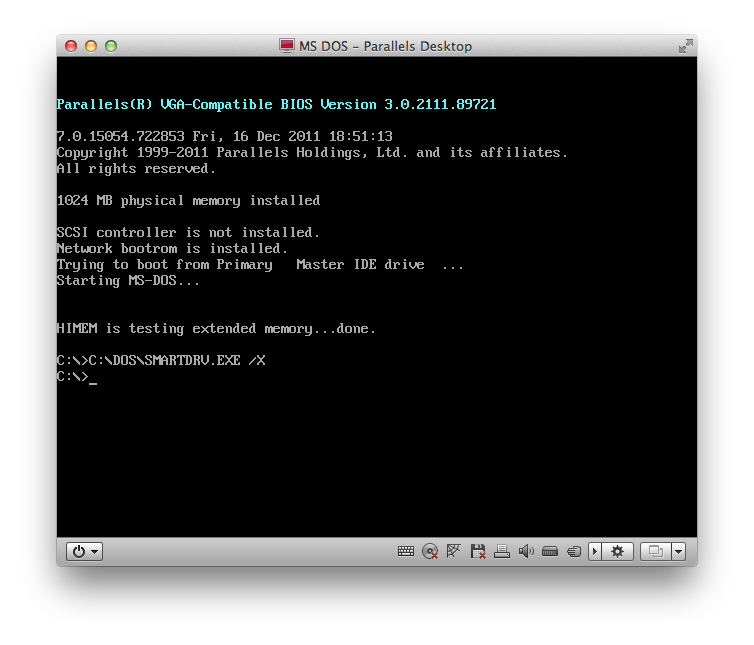Click 'Network bootrom is installed.' line
754x645 pixels.
172,248
